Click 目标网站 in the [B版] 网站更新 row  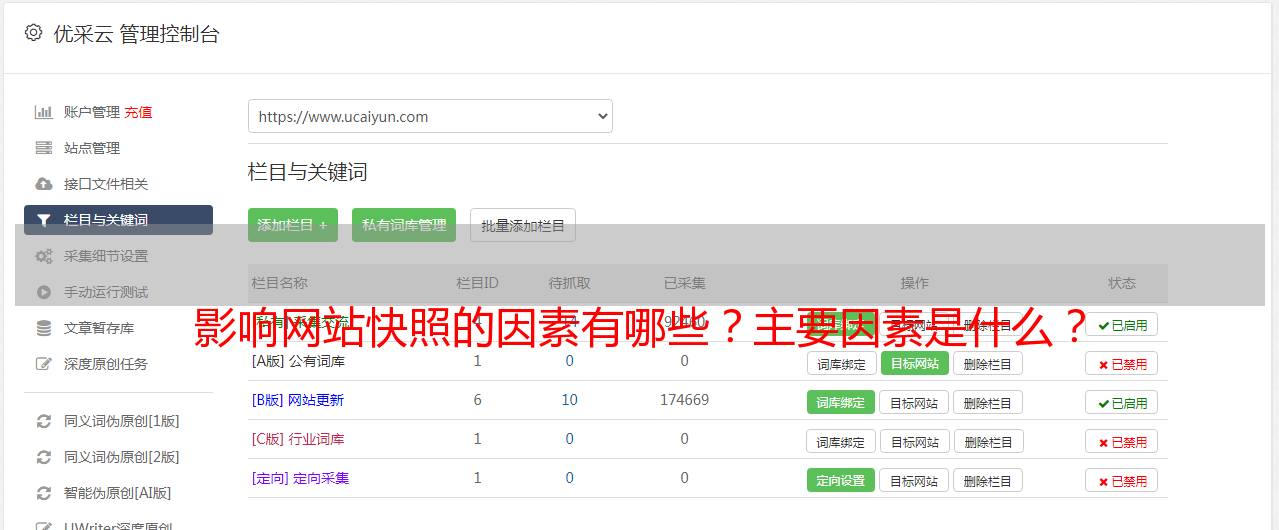pyautogui.click(x=914, y=403)
